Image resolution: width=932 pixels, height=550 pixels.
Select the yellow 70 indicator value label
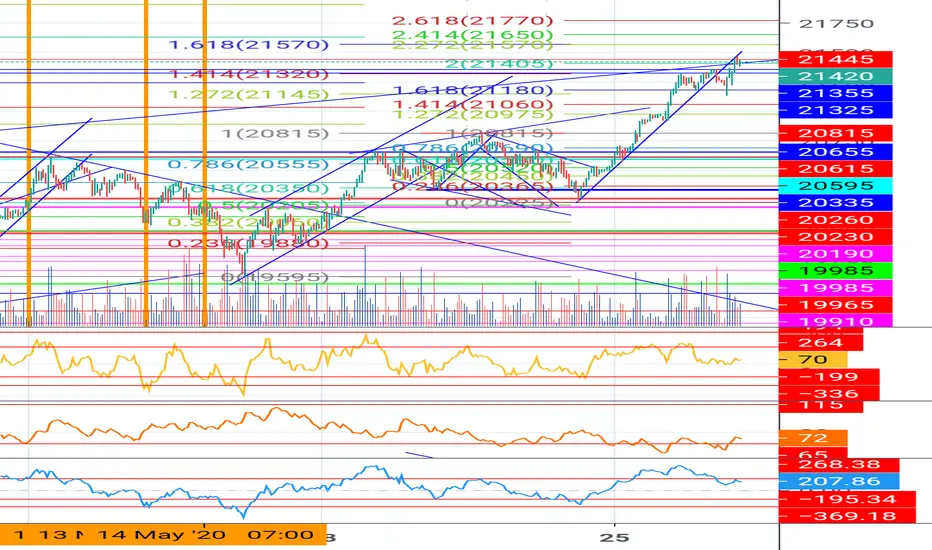point(813,360)
